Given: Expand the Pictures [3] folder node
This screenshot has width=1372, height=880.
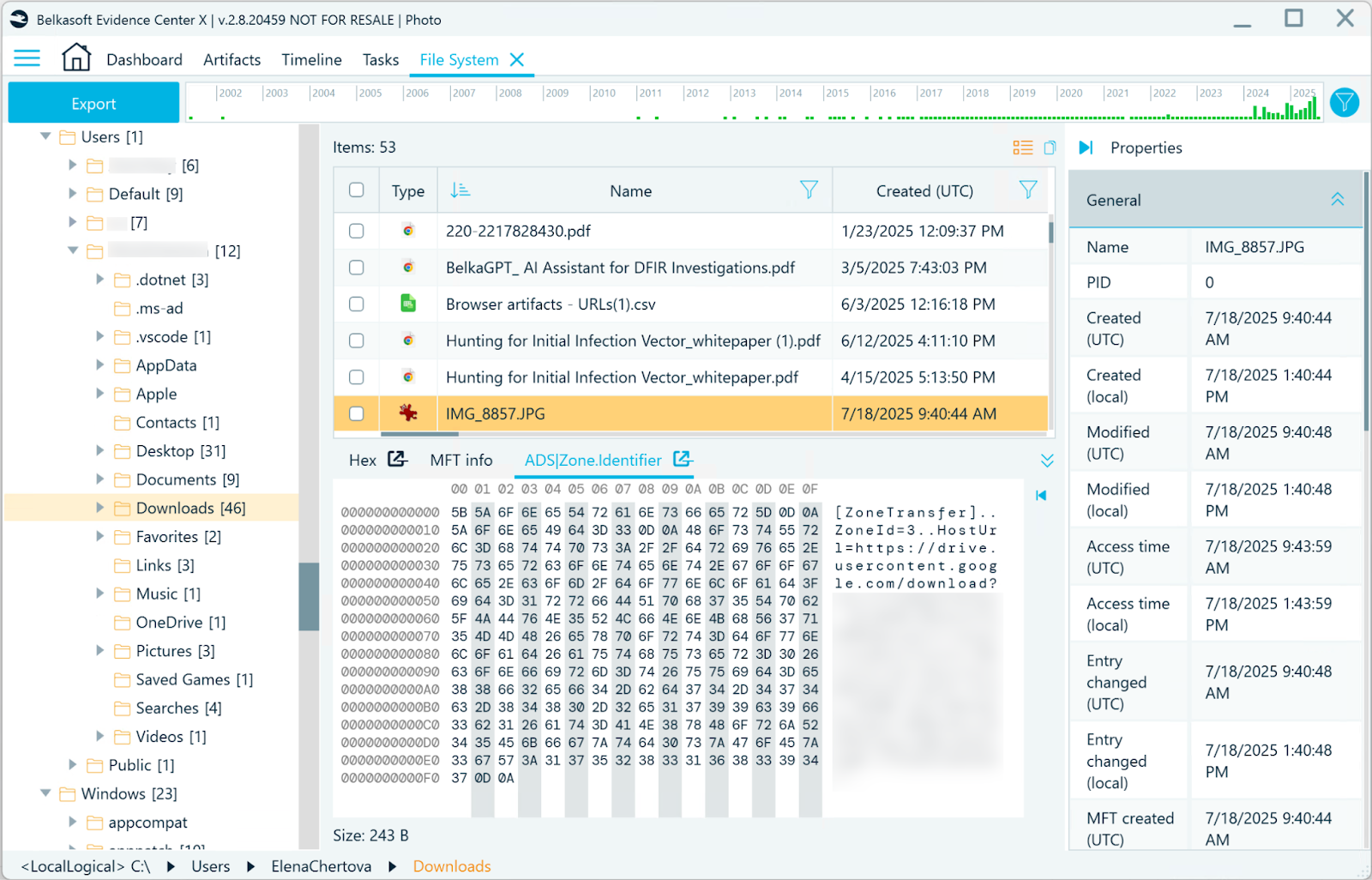Looking at the screenshot, I should 100,651.
